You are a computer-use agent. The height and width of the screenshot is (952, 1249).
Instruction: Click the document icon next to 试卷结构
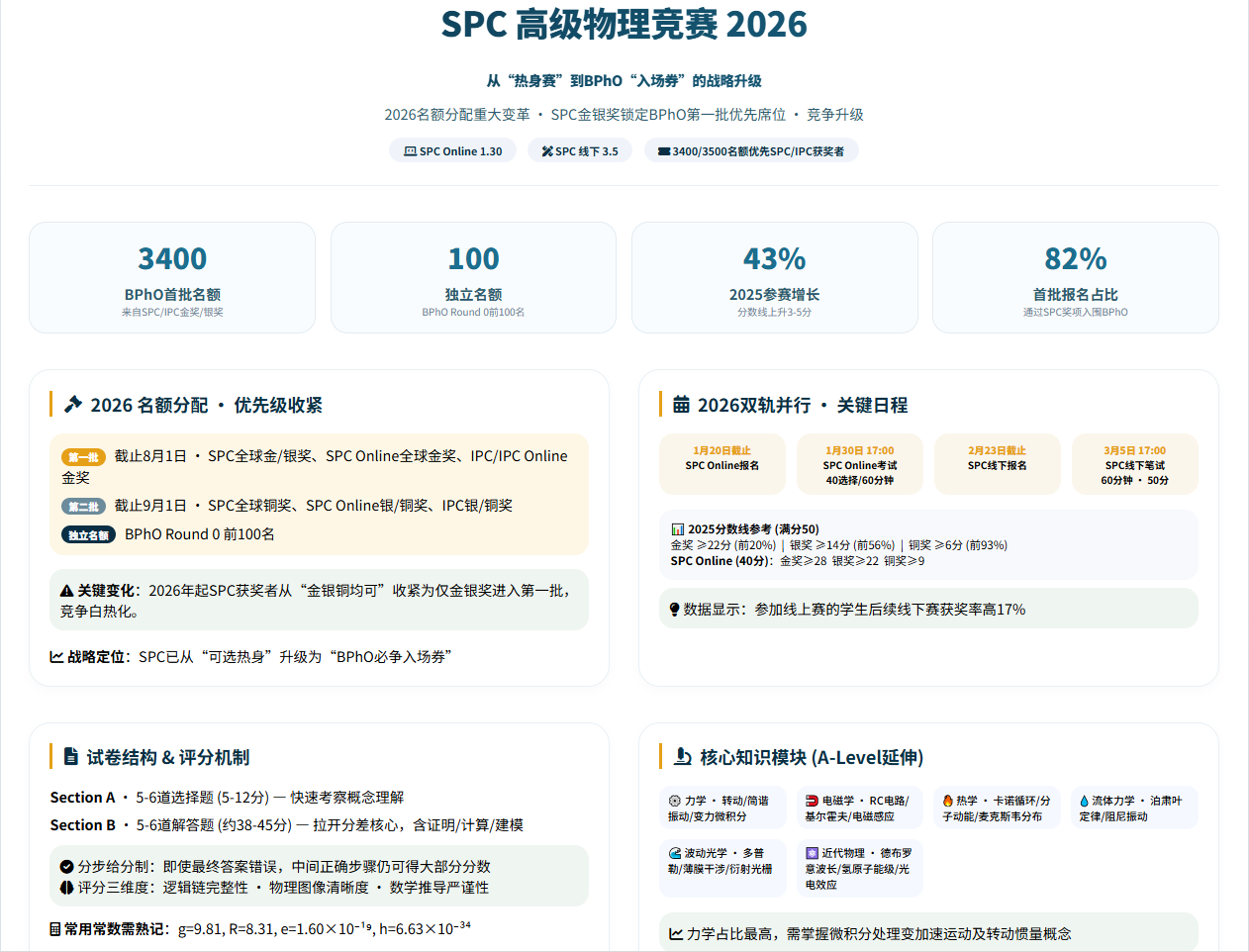(x=71, y=757)
